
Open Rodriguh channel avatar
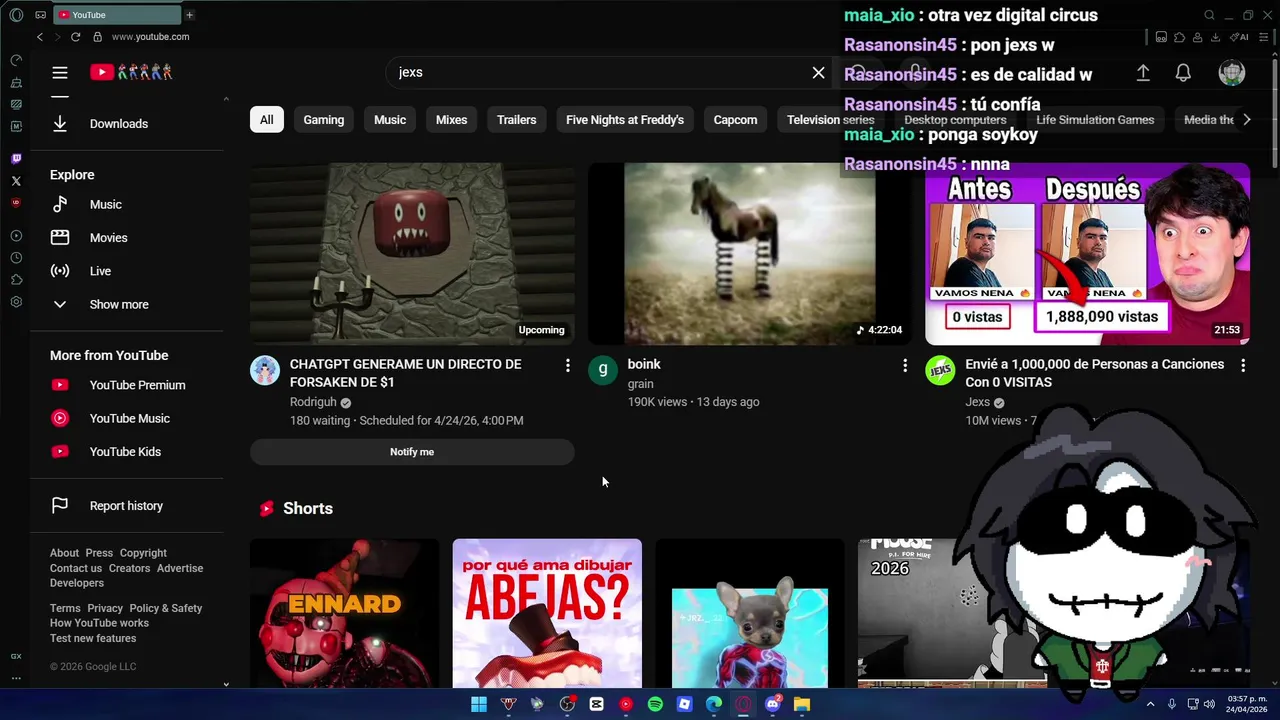265,370
